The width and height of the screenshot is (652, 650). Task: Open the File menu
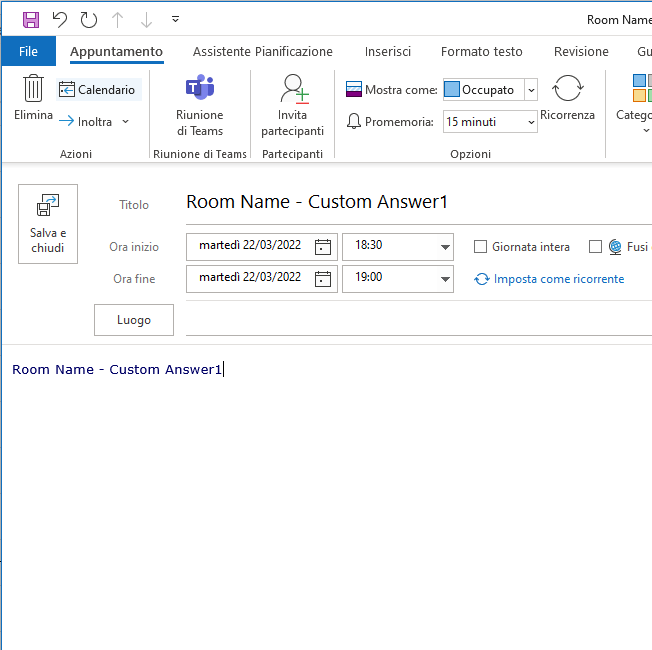click(28, 51)
